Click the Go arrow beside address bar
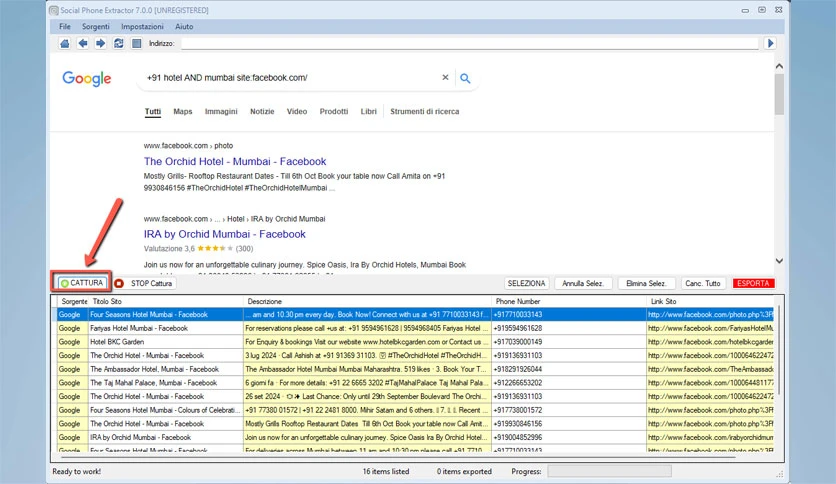 [770, 43]
